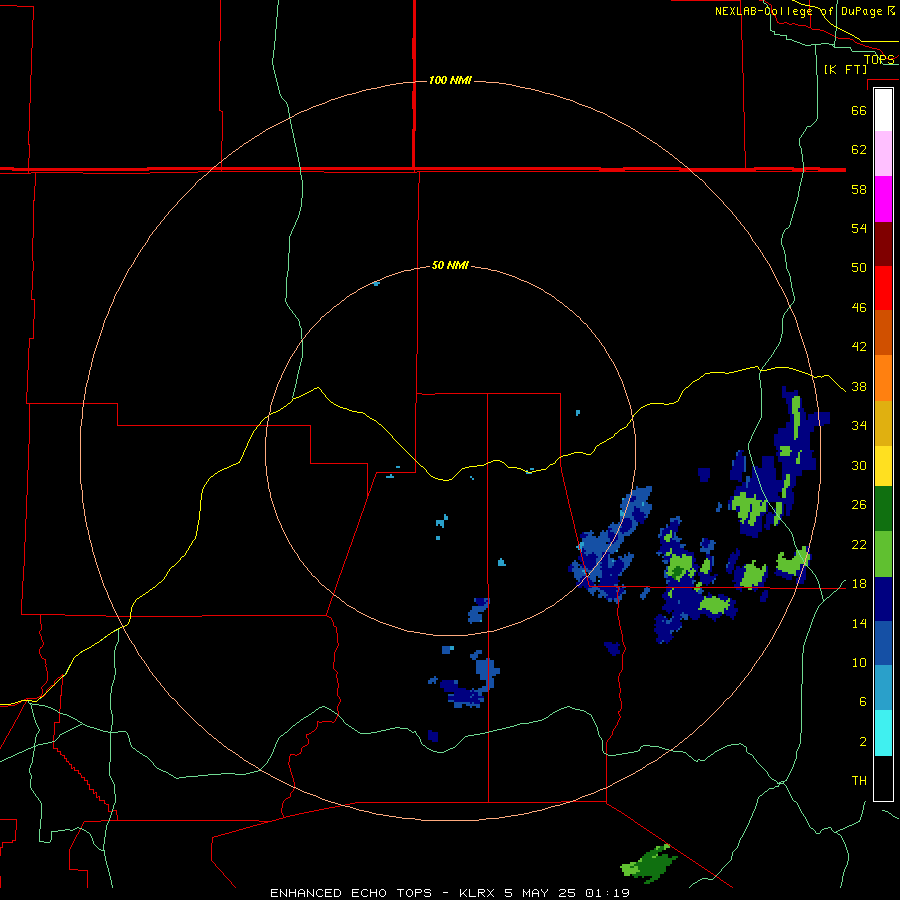Click legend value '10'

[859, 663]
